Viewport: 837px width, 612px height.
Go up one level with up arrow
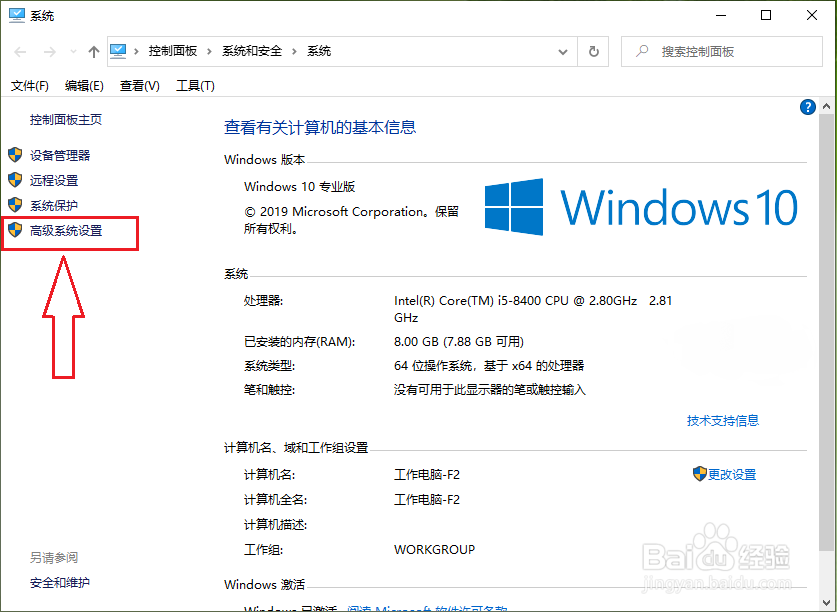94,52
